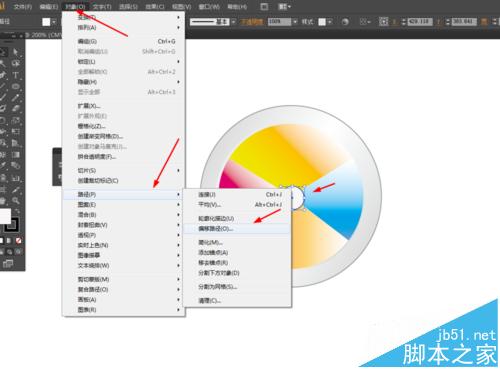The image size is (500, 369).
Task: Choose 扩展(X)... menu entry
Action: (x=124, y=106)
